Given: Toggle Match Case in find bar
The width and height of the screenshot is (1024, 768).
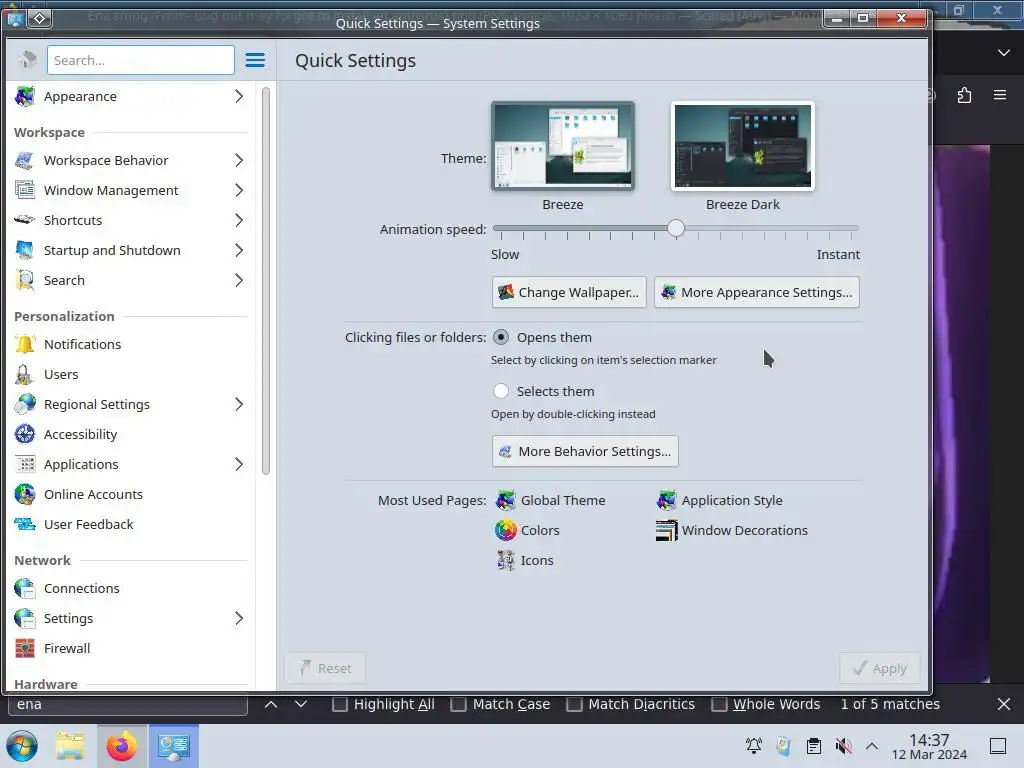Looking at the screenshot, I should click(458, 704).
